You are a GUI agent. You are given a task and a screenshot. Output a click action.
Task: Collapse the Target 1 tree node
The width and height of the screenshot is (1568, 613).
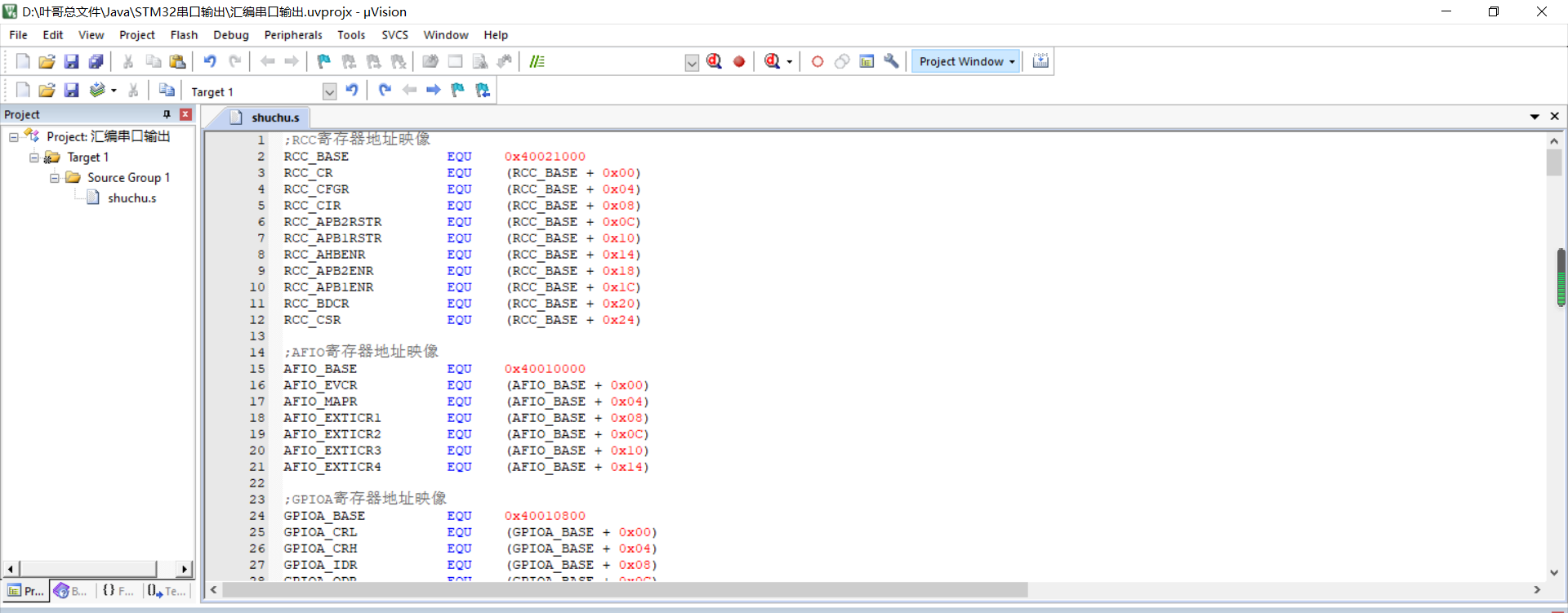33,158
